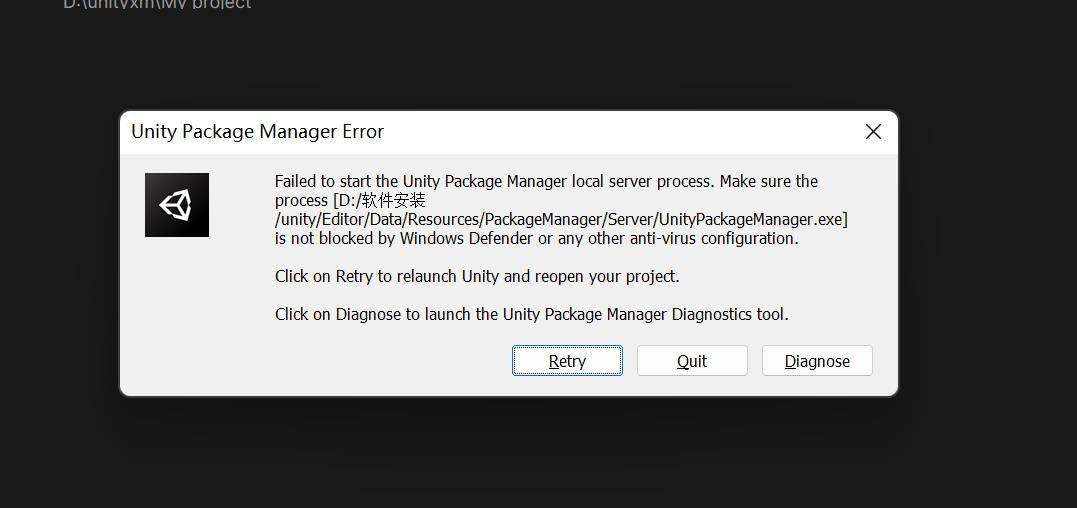The width and height of the screenshot is (1077, 508).
Task: Select the 'D:/软件安装' path segment
Action: (x=379, y=200)
